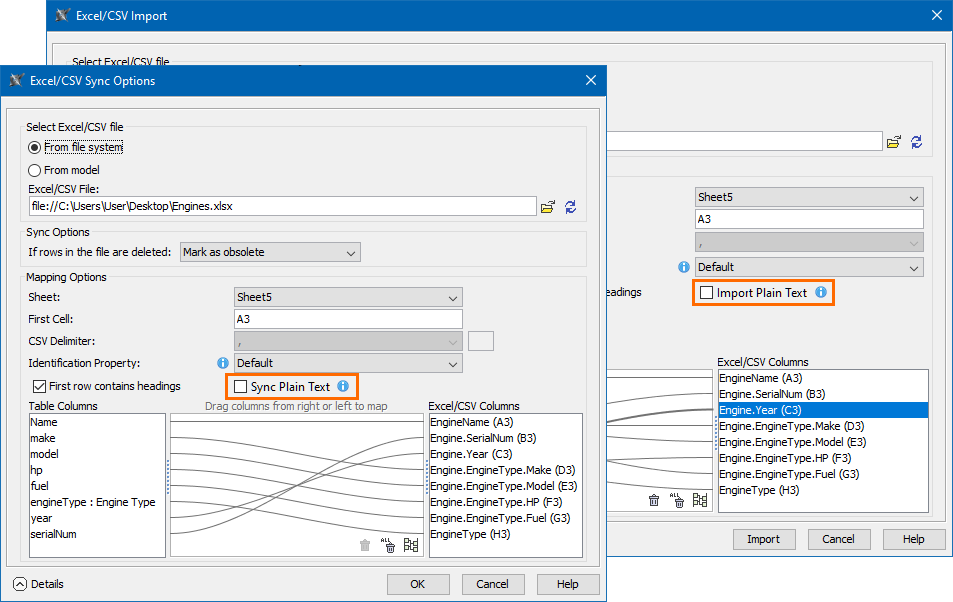
Task: Open Identification Property Default dropdown
Action: point(348,363)
